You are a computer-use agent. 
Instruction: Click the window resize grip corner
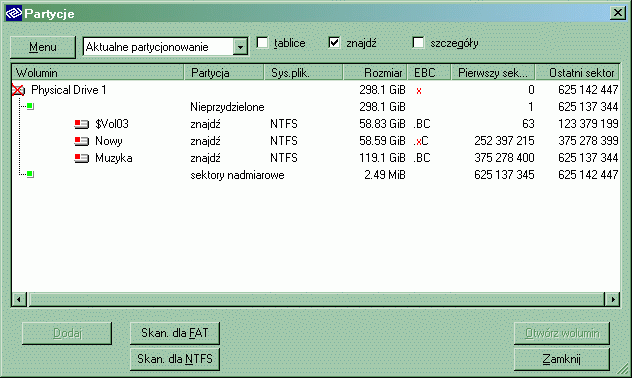pos(624,369)
